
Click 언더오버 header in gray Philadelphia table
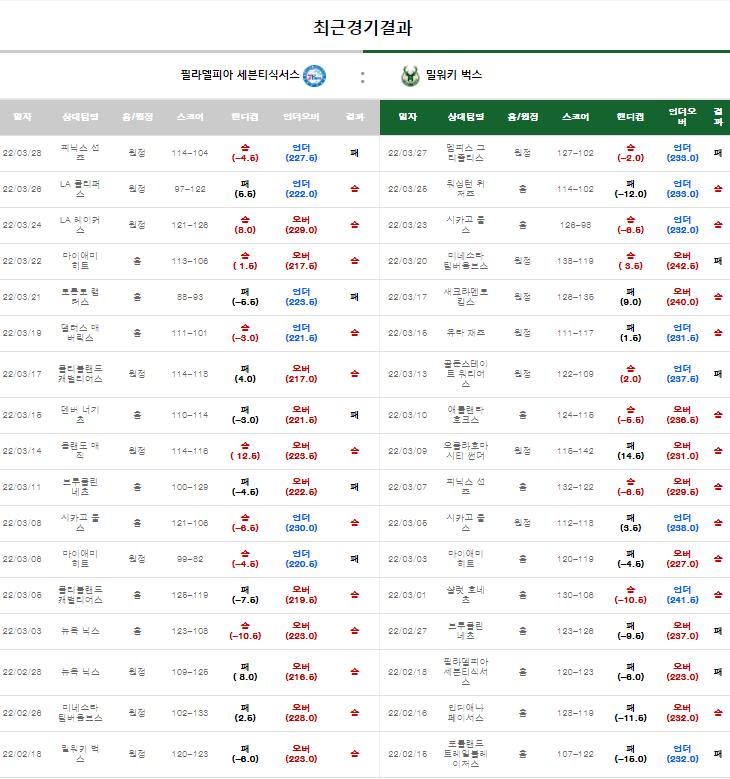pyautogui.click(x=301, y=117)
